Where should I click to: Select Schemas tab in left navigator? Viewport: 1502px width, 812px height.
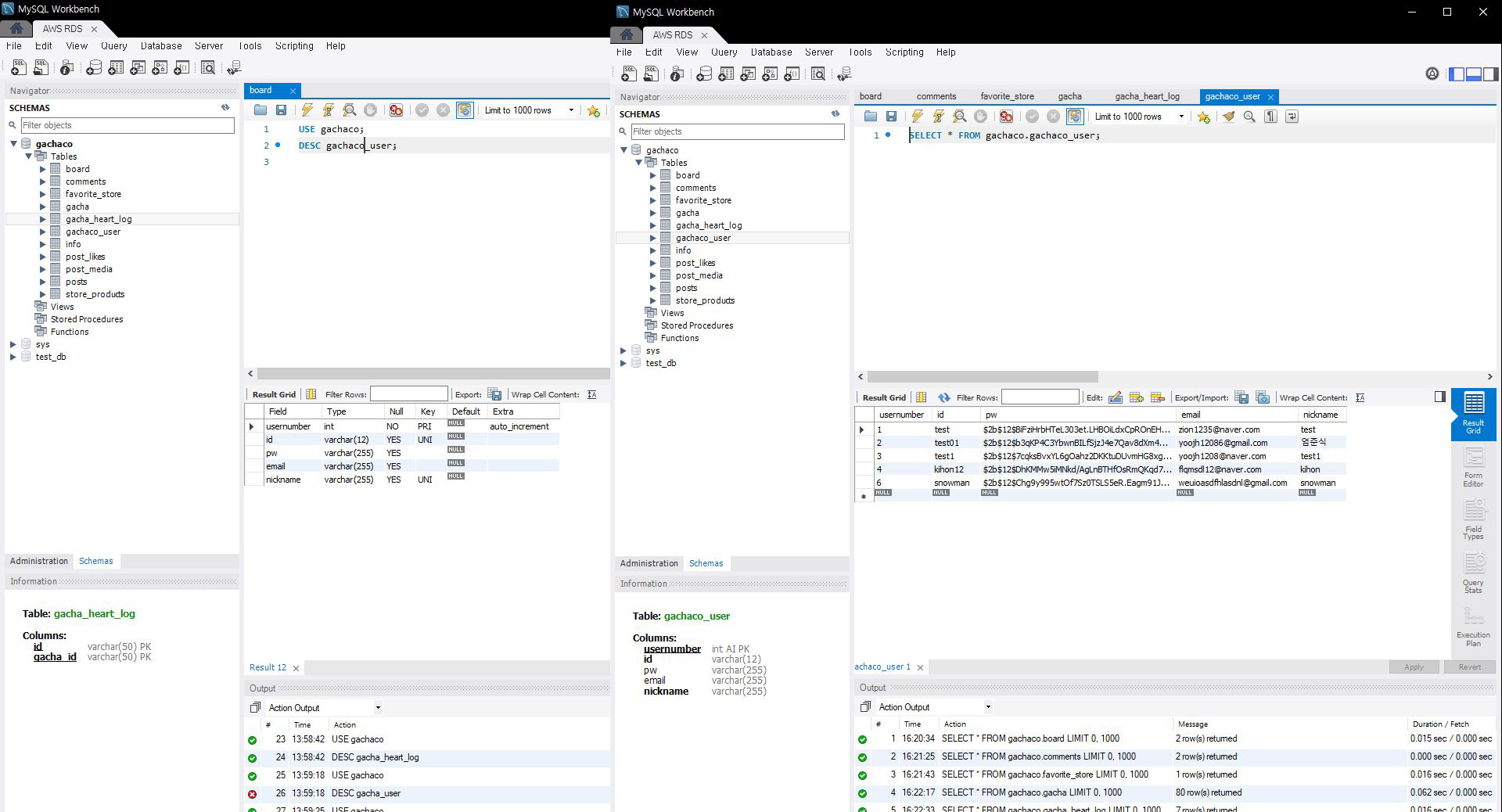95,561
